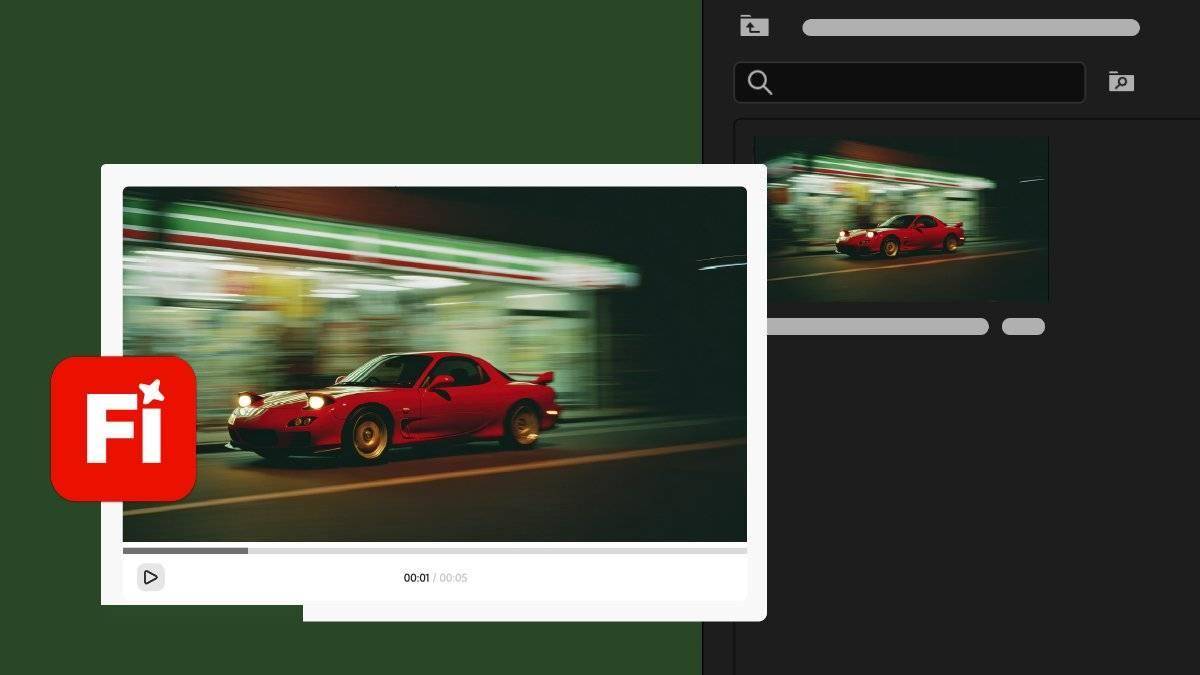
Task: Click the gray path bar at panel top
Action: [970, 28]
